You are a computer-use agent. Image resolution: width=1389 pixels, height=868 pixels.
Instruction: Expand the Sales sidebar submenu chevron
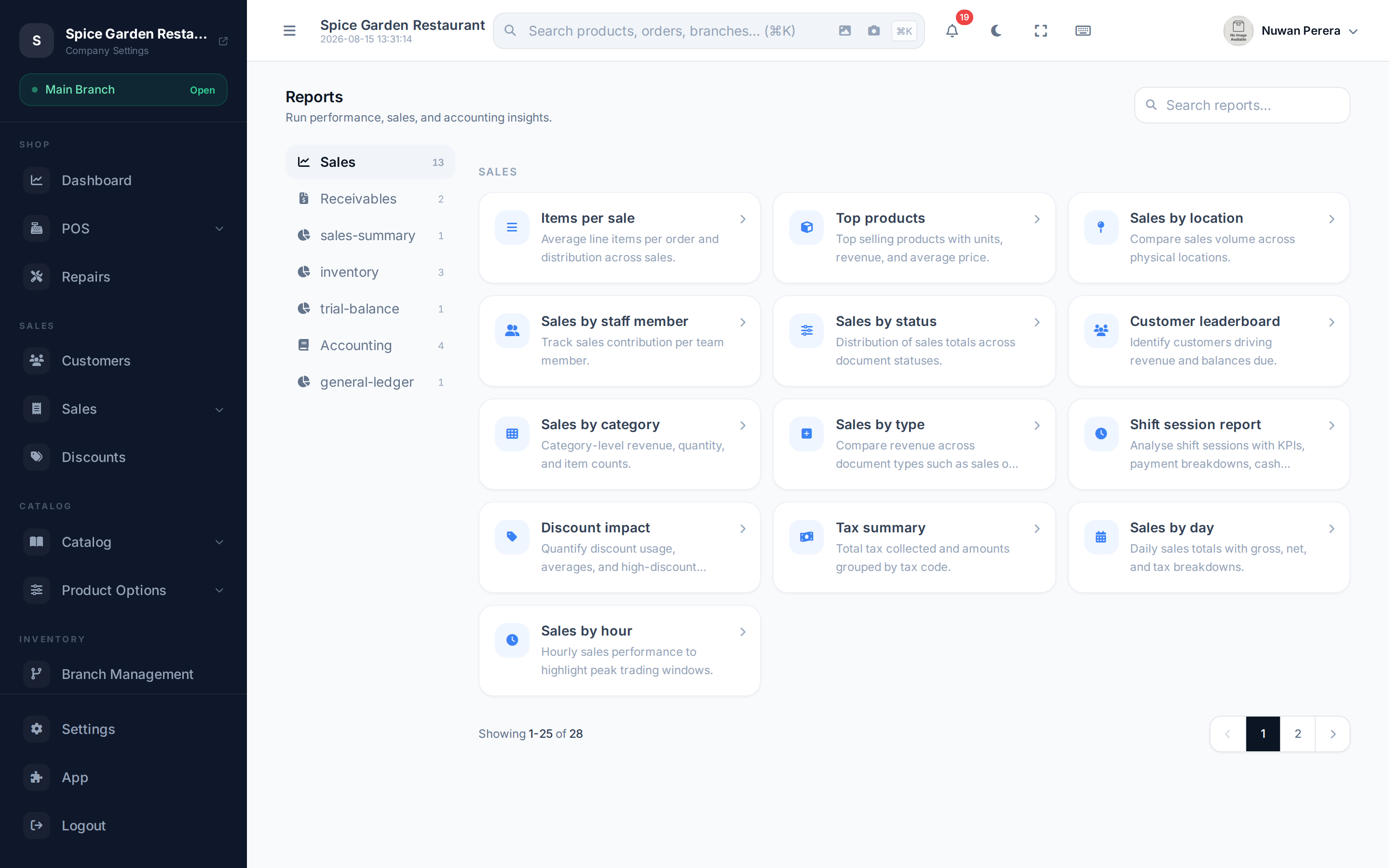point(219,409)
